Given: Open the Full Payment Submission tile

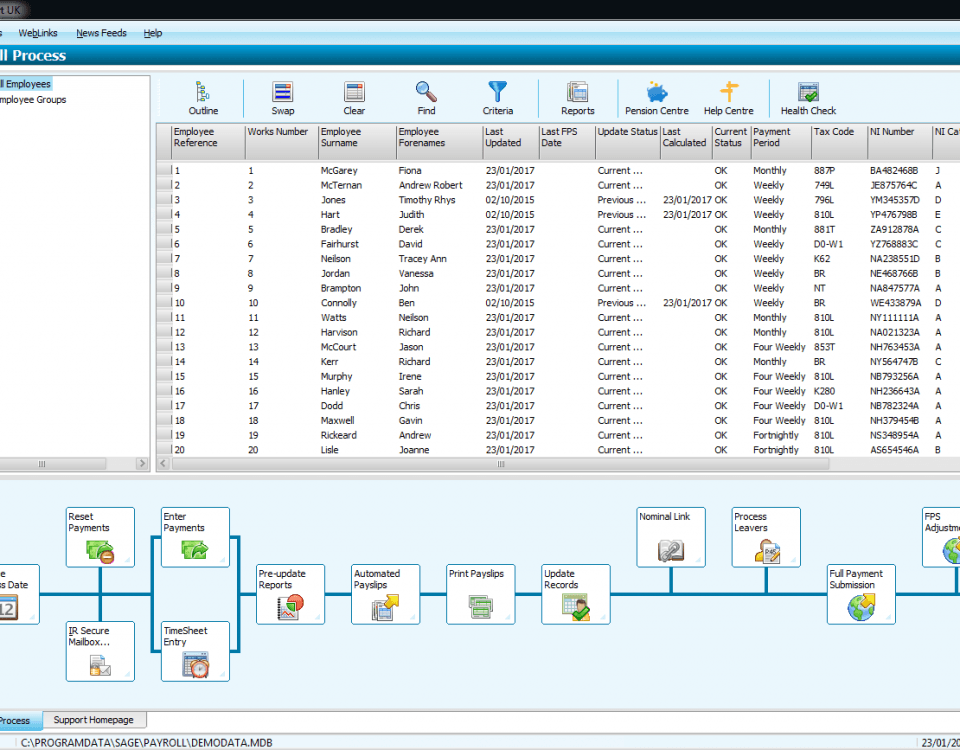Looking at the screenshot, I should point(861,594).
